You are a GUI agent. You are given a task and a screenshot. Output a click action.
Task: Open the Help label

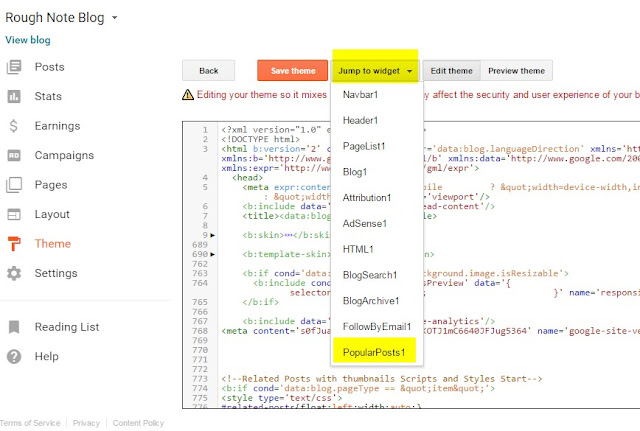coord(47,356)
